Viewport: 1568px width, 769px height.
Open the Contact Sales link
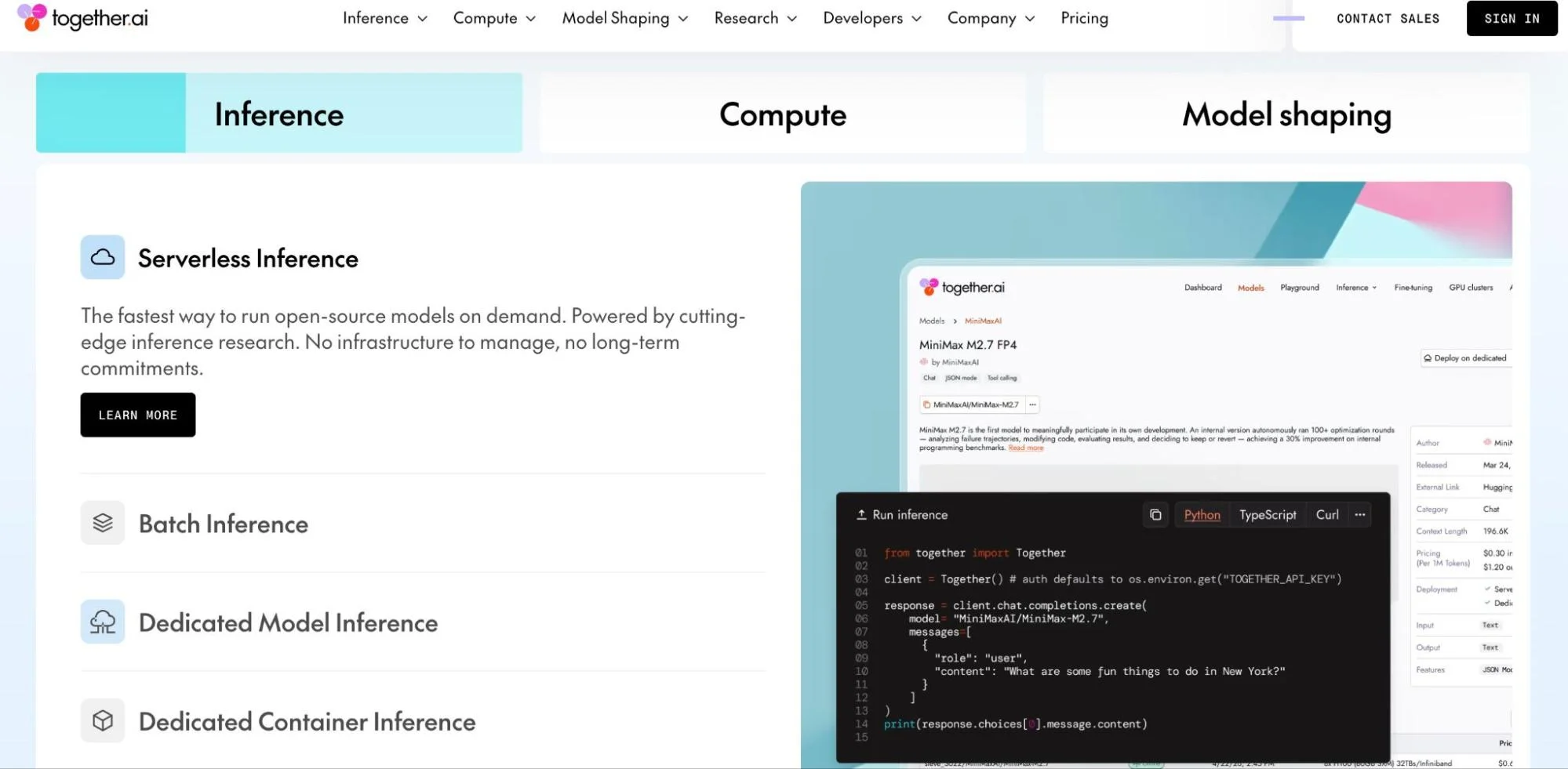[x=1388, y=18]
